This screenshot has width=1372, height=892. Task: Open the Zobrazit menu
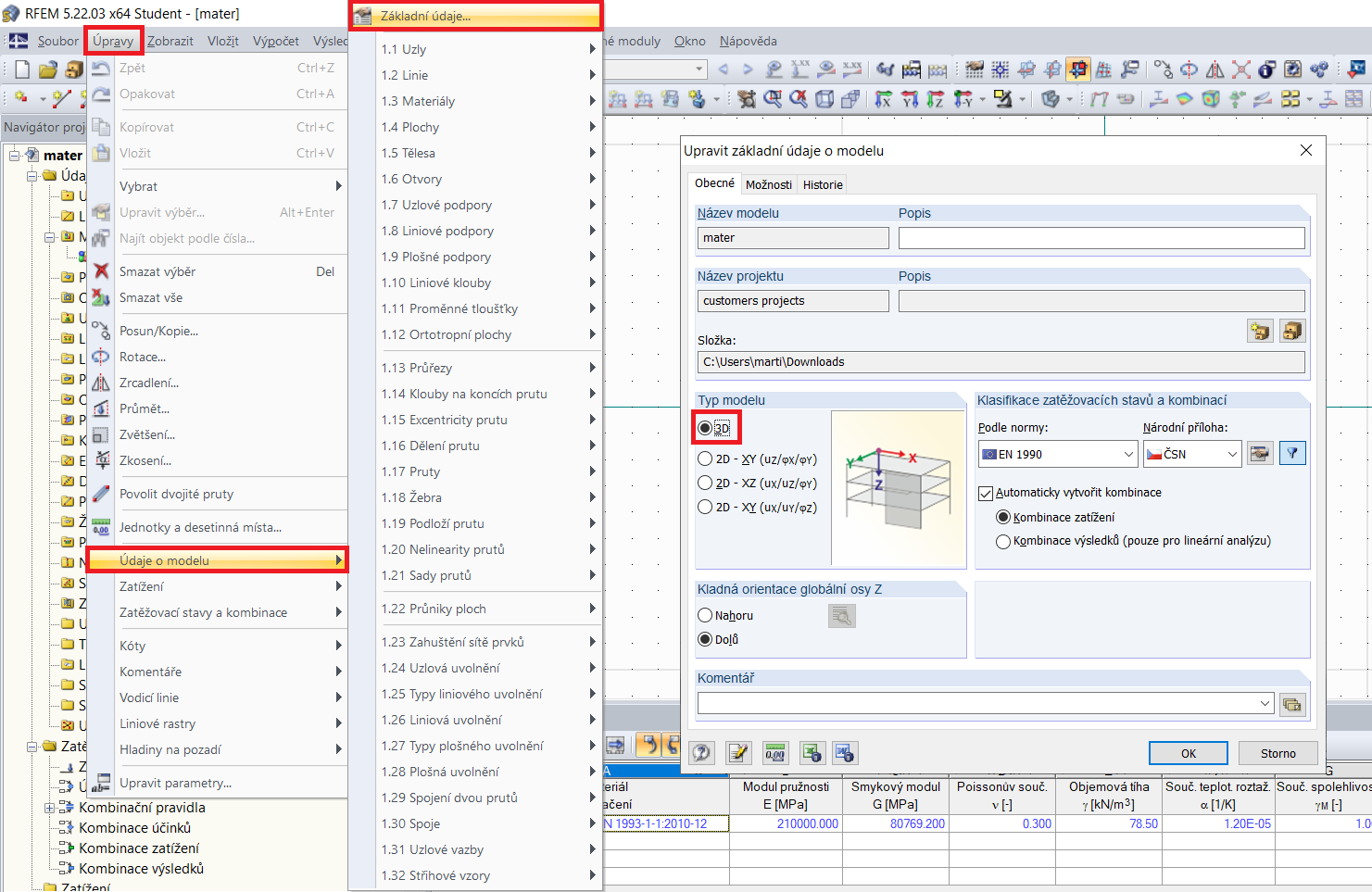pos(170,41)
